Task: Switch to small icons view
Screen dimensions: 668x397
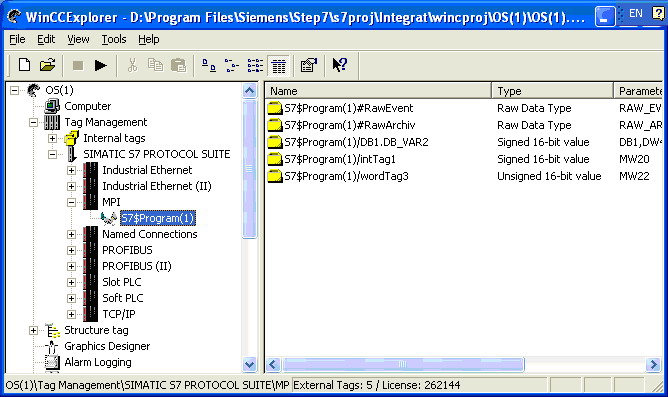Action: tap(232, 66)
